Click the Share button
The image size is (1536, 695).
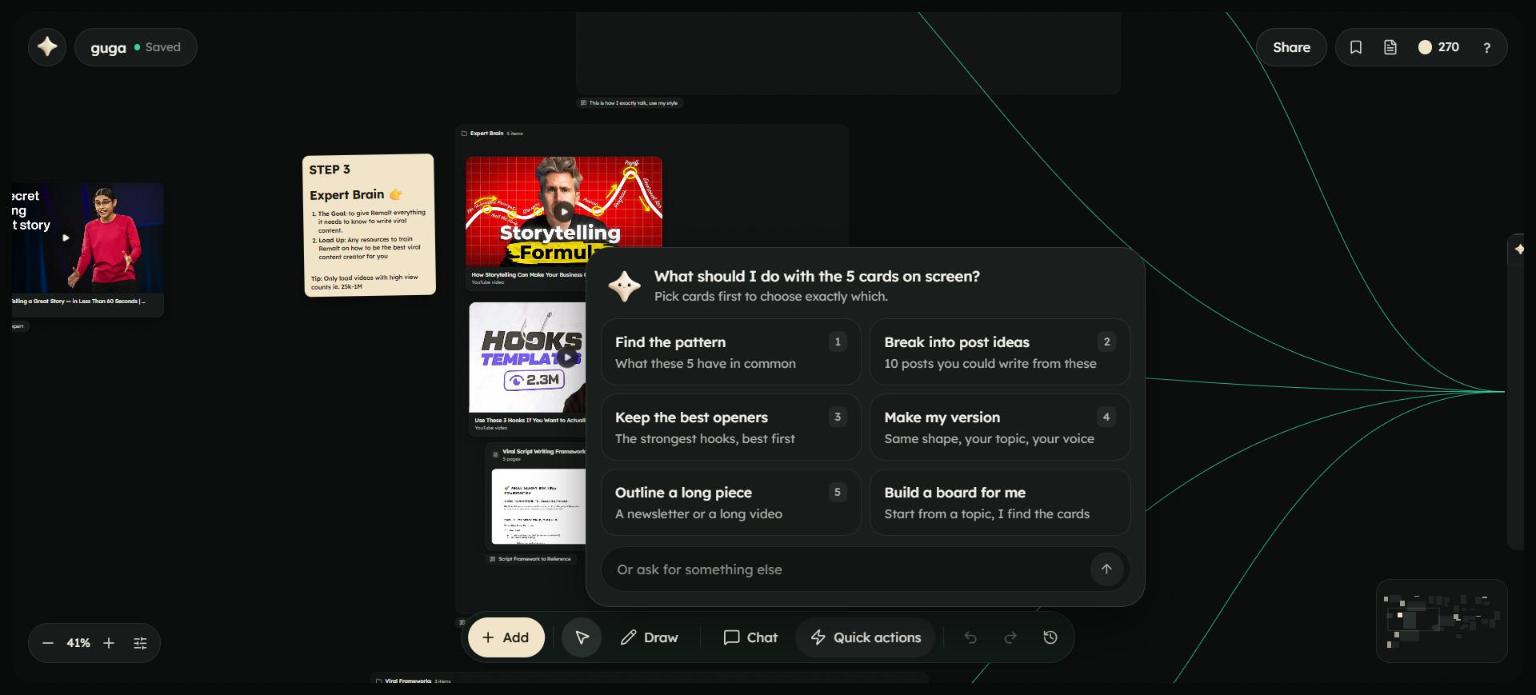click(x=1291, y=47)
